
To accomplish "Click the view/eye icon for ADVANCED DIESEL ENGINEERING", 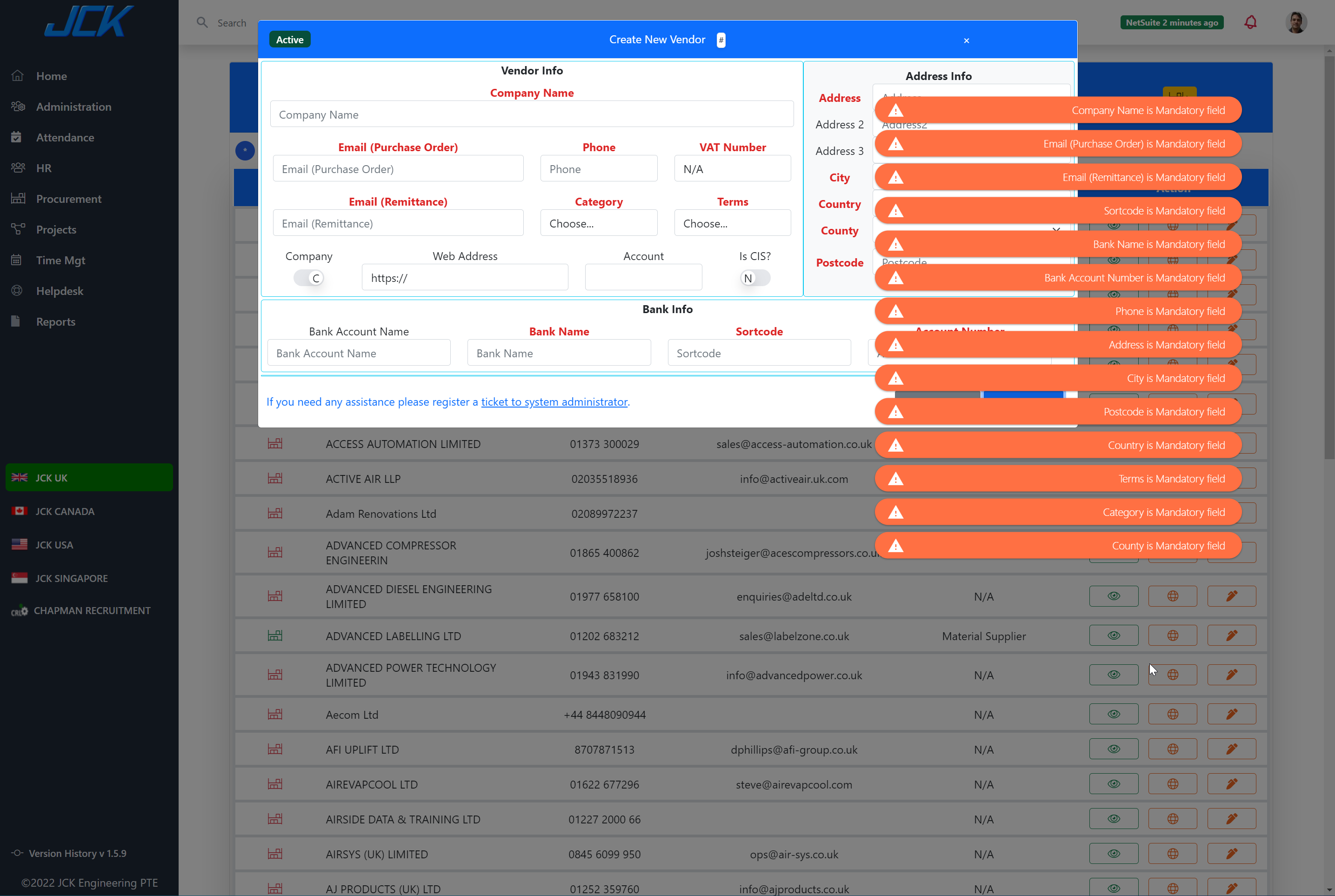I will (1113, 596).
